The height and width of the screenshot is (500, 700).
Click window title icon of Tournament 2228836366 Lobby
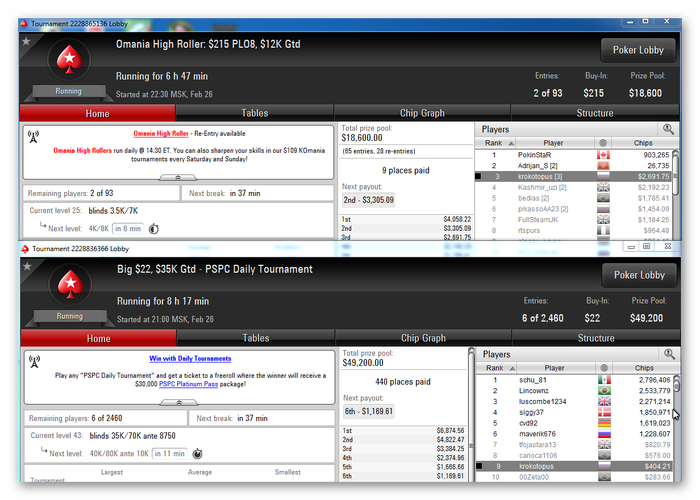(x=25, y=249)
